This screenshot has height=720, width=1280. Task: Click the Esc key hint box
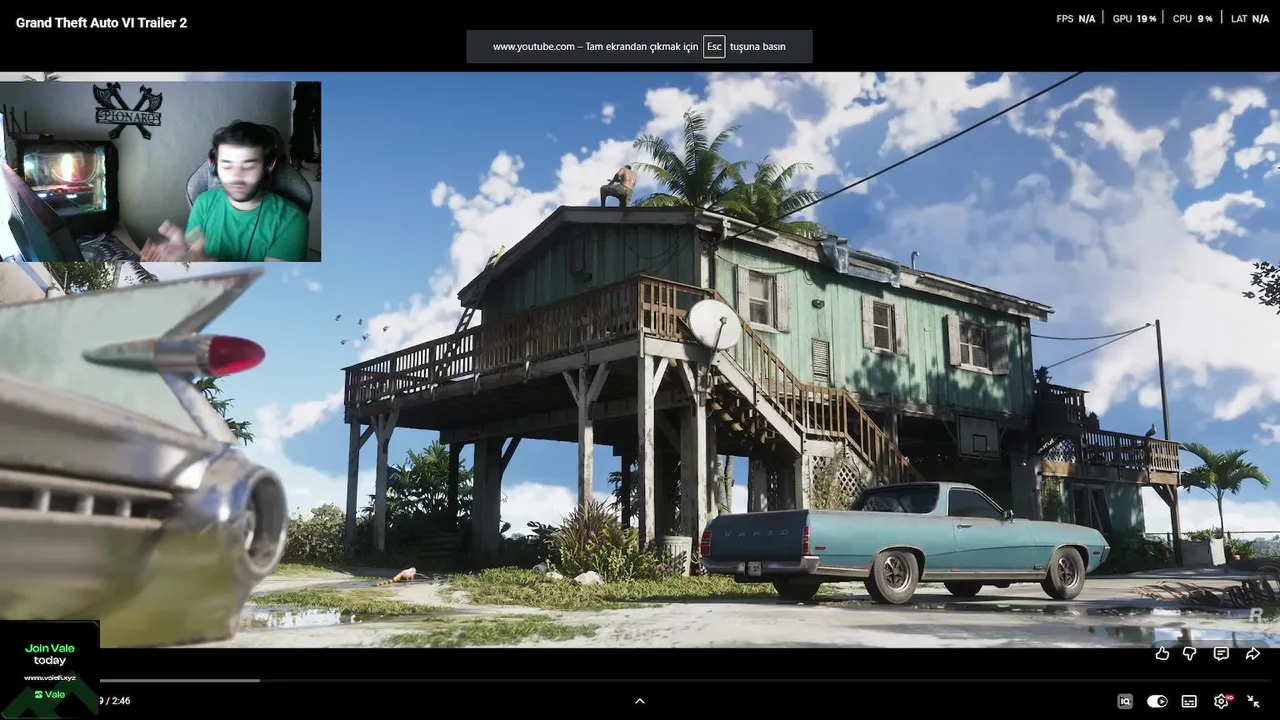(714, 47)
